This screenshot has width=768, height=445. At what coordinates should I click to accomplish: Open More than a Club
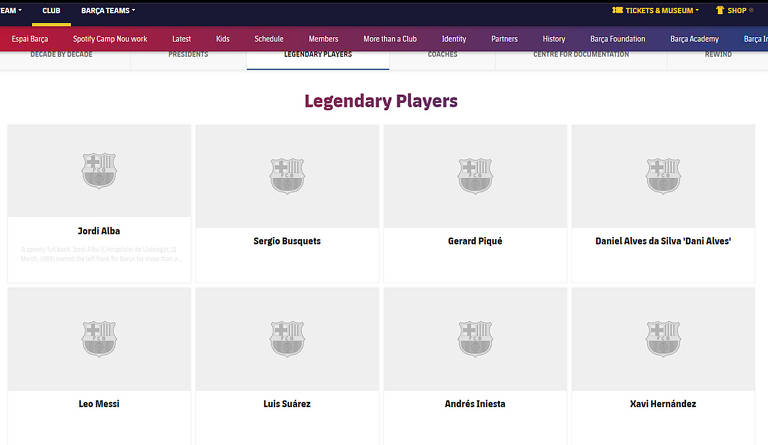coord(390,39)
